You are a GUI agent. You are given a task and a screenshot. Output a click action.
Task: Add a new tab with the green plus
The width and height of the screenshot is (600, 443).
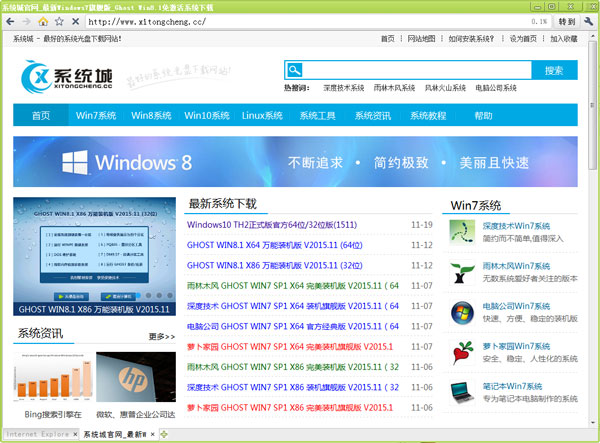tap(164, 434)
